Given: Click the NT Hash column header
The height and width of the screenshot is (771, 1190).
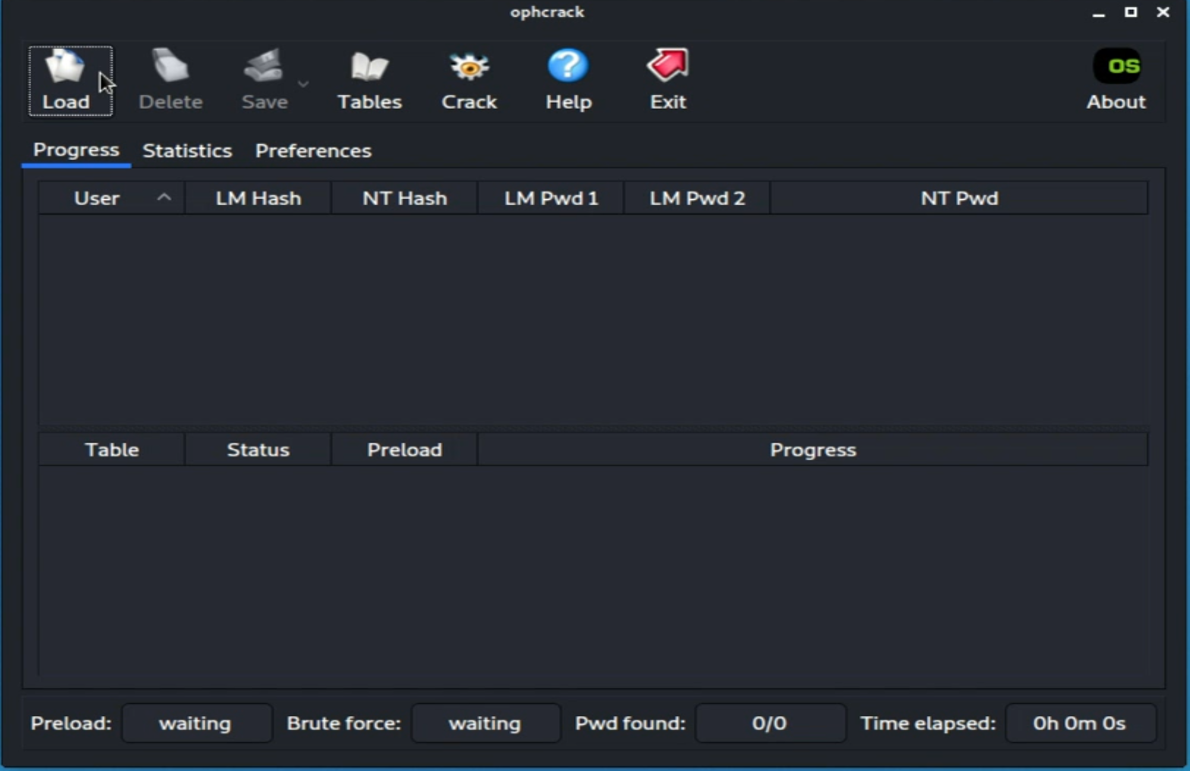Looking at the screenshot, I should [405, 198].
